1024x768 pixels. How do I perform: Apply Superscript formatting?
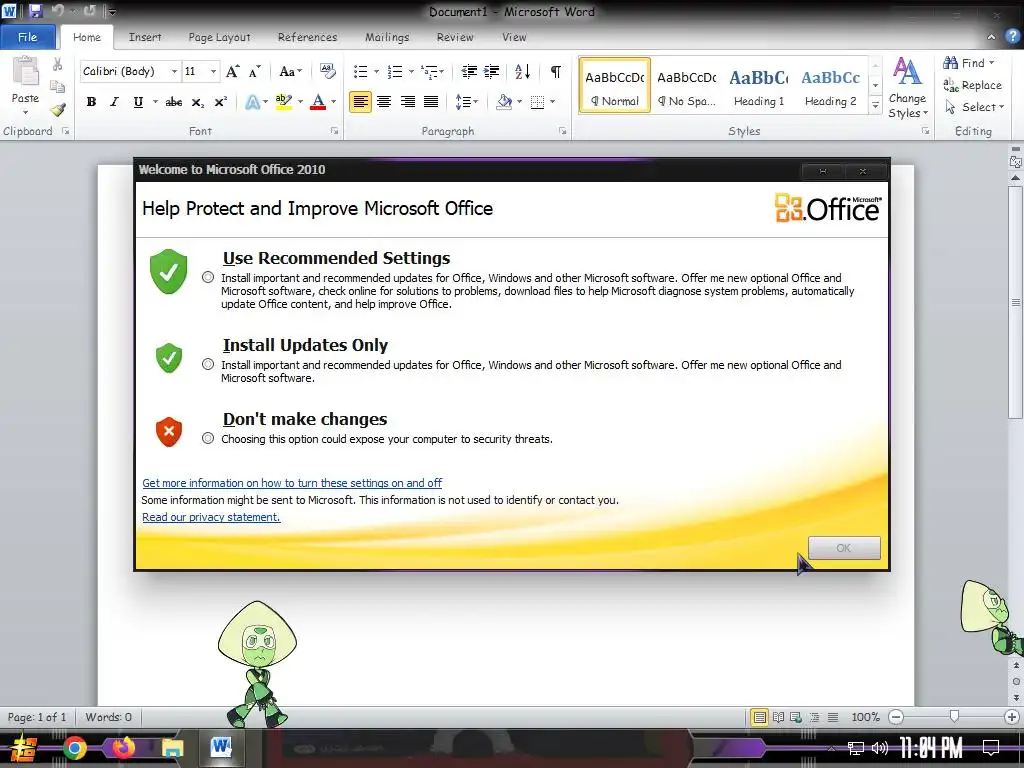point(221,102)
